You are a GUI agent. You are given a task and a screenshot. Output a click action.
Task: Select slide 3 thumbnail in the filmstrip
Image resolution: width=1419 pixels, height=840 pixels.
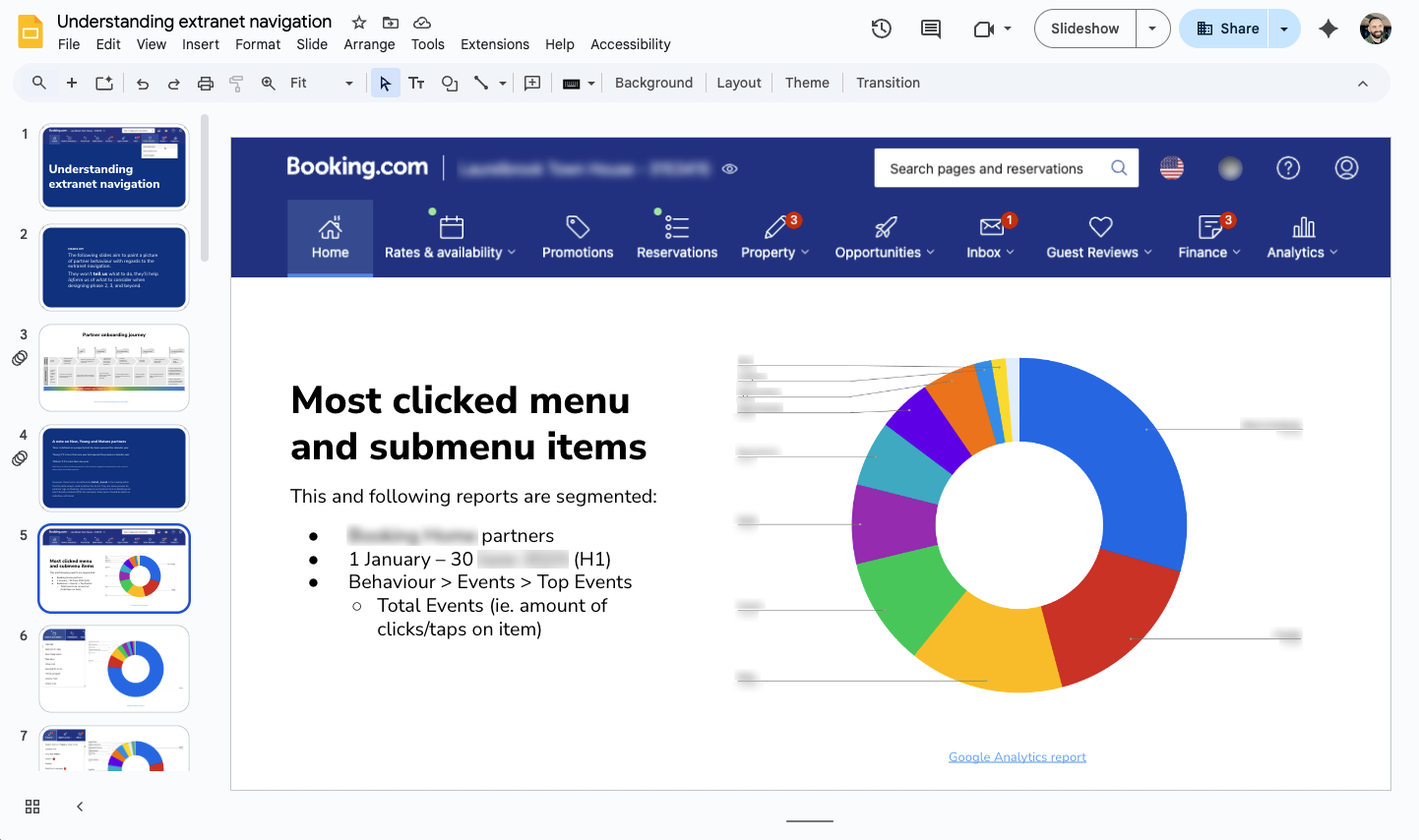click(x=113, y=367)
